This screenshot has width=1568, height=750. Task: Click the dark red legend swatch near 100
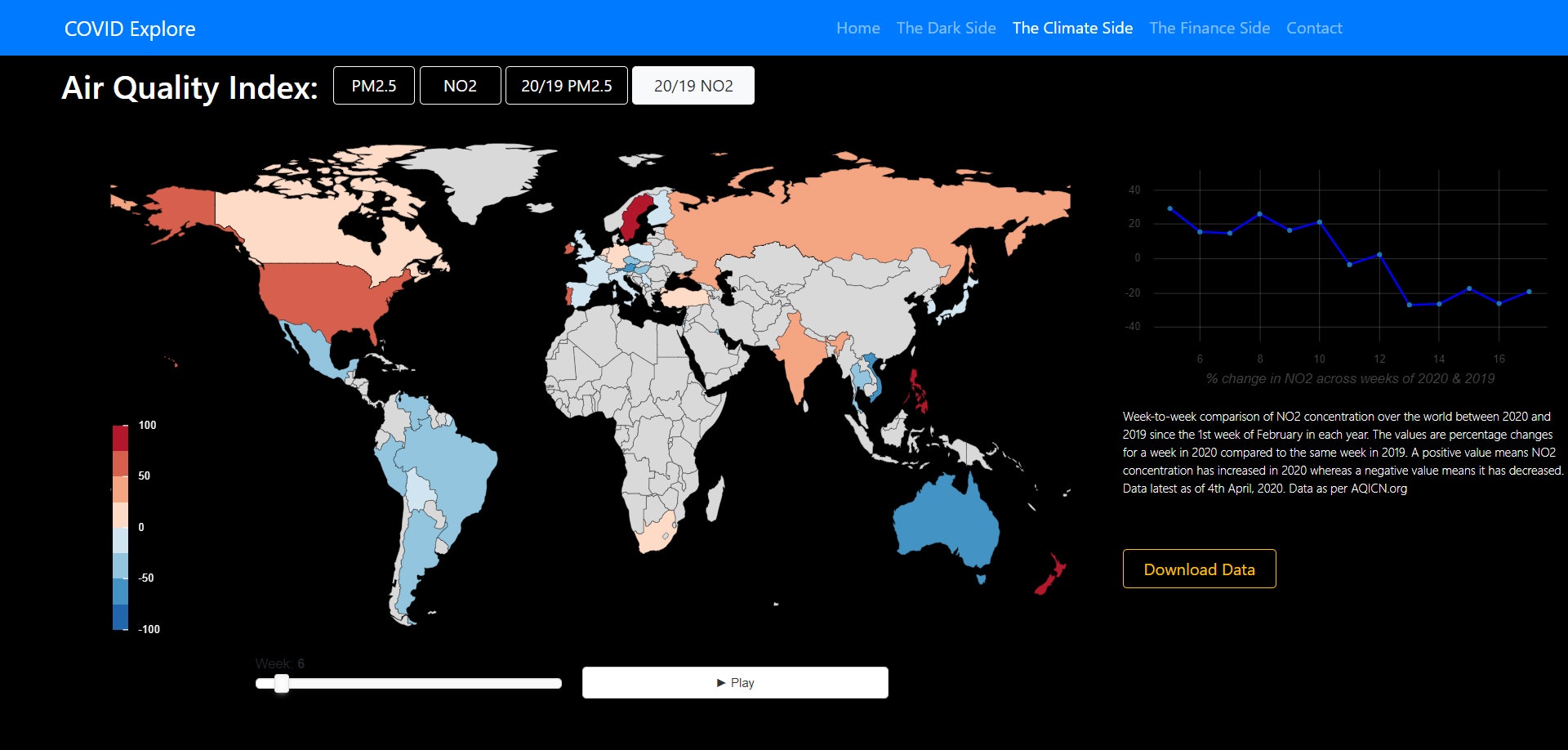(120, 438)
